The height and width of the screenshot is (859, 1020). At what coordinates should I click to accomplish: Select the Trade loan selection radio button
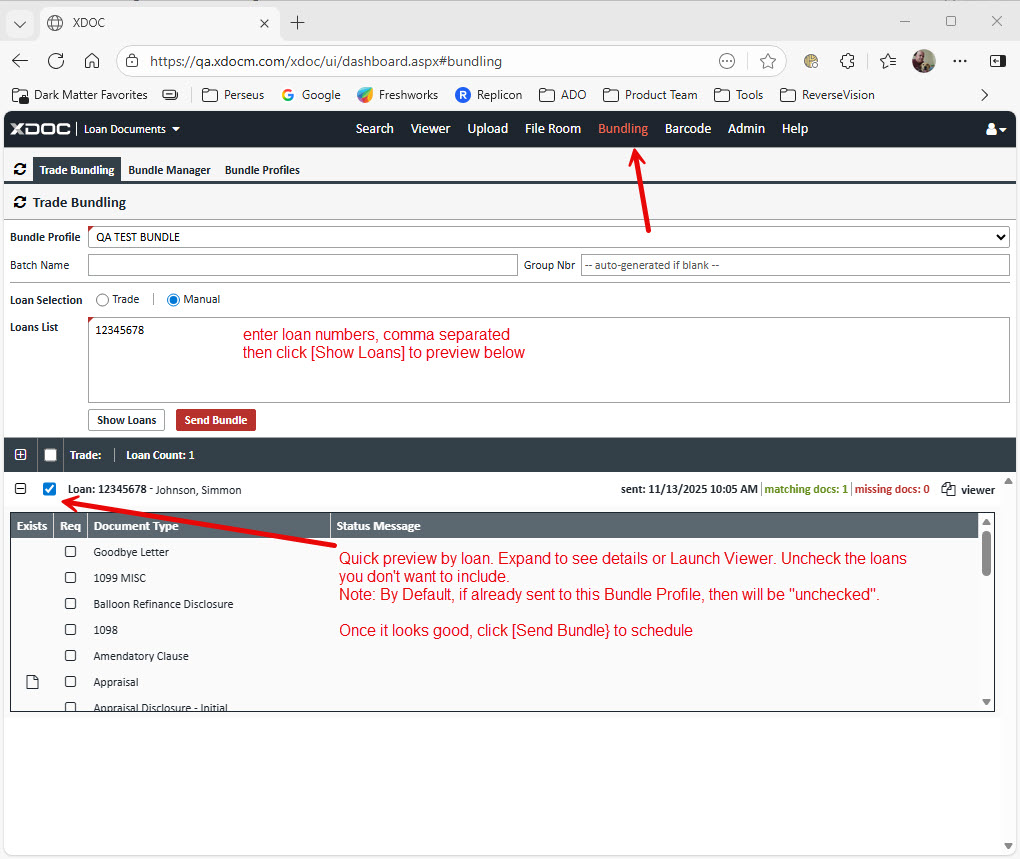click(x=102, y=299)
